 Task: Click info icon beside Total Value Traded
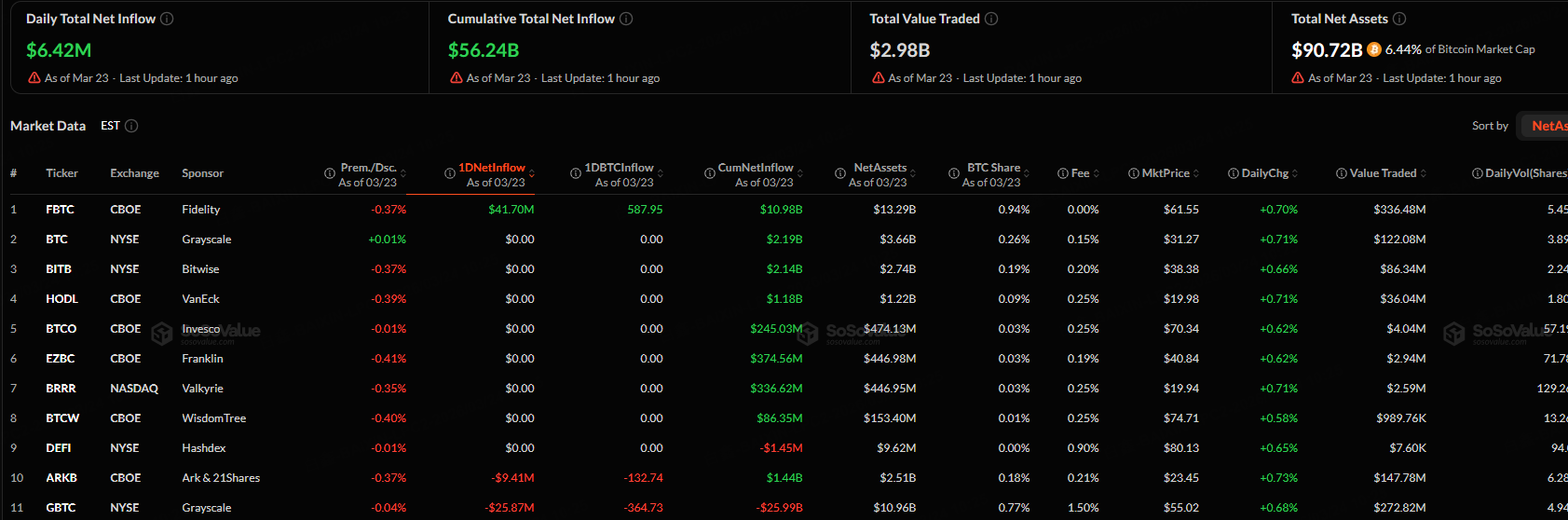(991, 19)
